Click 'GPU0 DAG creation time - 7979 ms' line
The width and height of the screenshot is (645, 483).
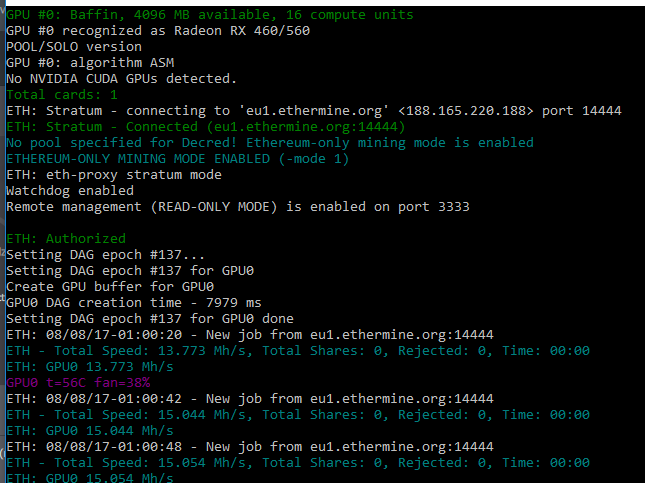pyautogui.click(x=134, y=304)
